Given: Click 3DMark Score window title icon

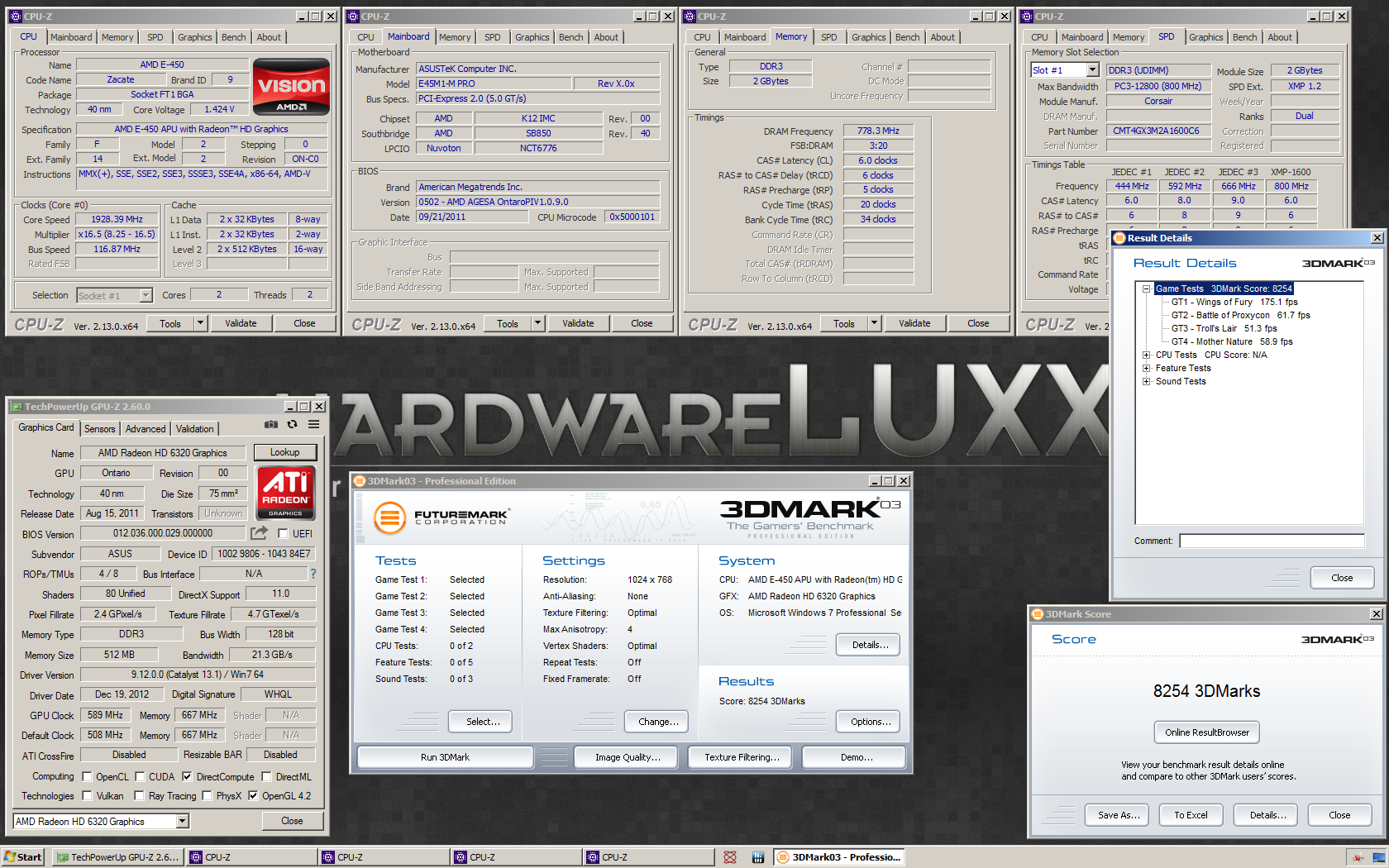Looking at the screenshot, I should click(1038, 614).
